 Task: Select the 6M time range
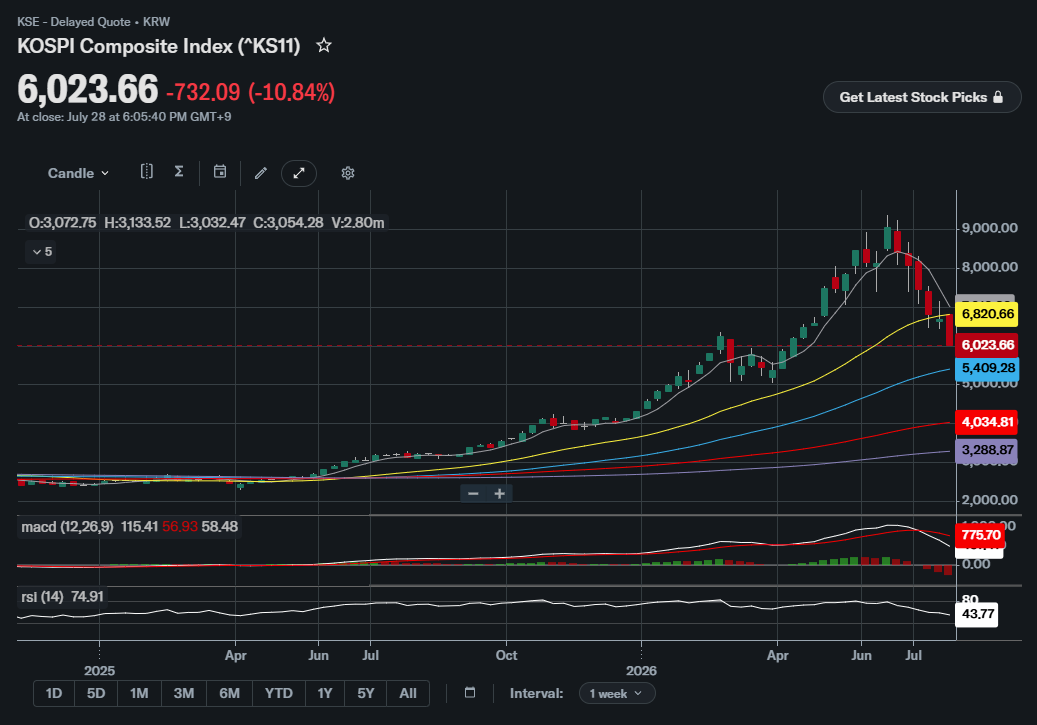[x=229, y=693]
